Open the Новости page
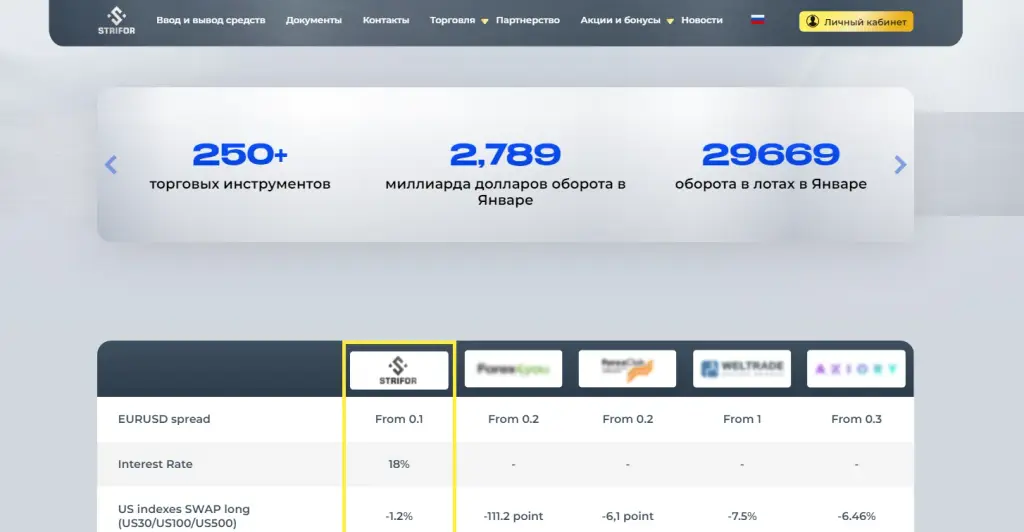1024x532 pixels. click(702, 20)
